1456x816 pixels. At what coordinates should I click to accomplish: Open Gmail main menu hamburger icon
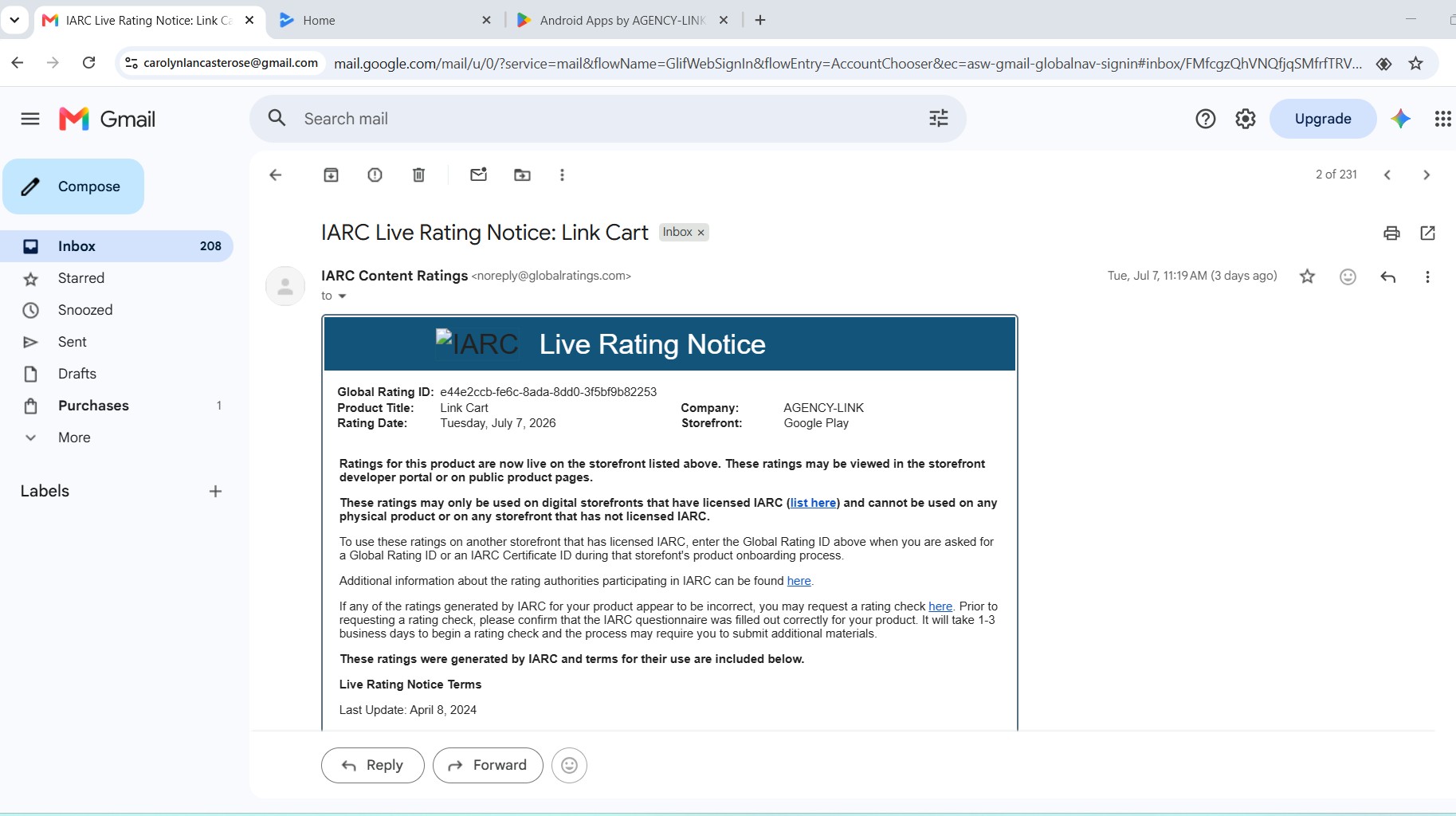click(30, 119)
